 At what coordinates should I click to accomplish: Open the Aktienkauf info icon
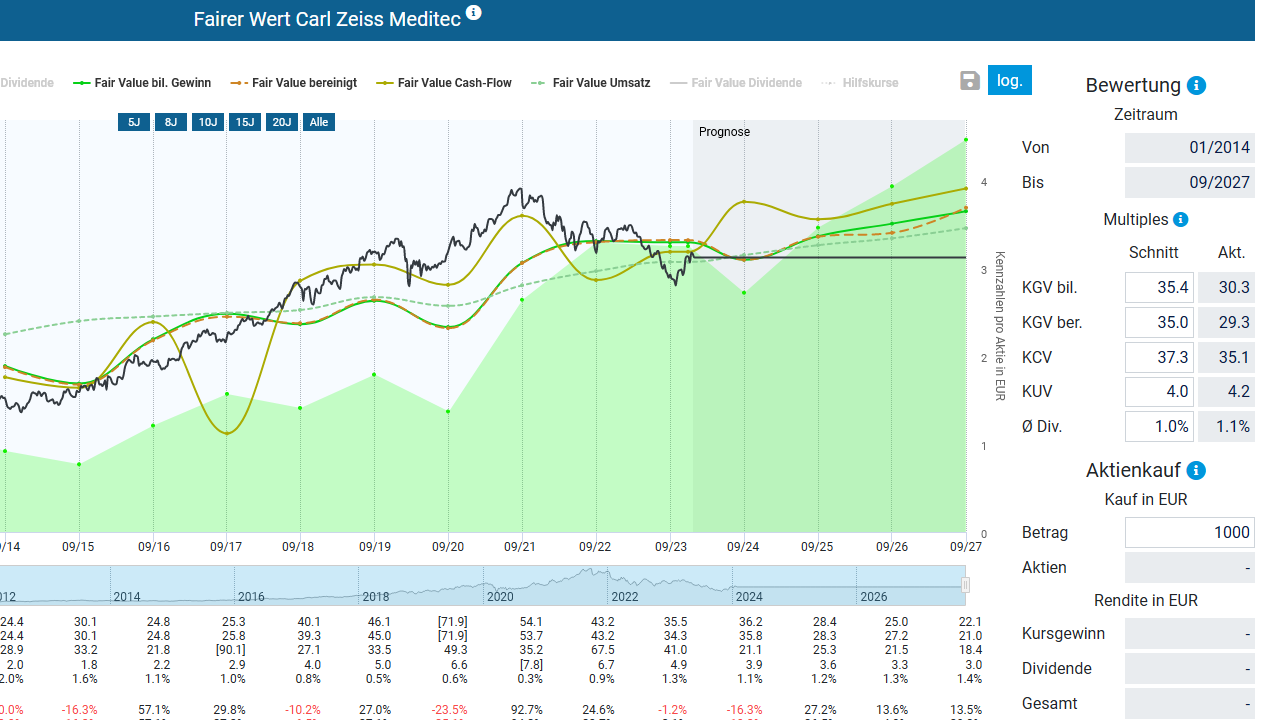(x=1196, y=471)
